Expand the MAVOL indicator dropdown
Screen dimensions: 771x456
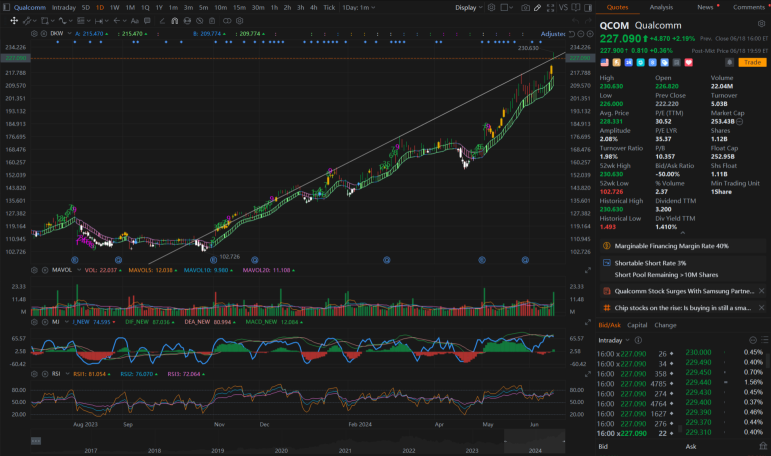point(79,270)
